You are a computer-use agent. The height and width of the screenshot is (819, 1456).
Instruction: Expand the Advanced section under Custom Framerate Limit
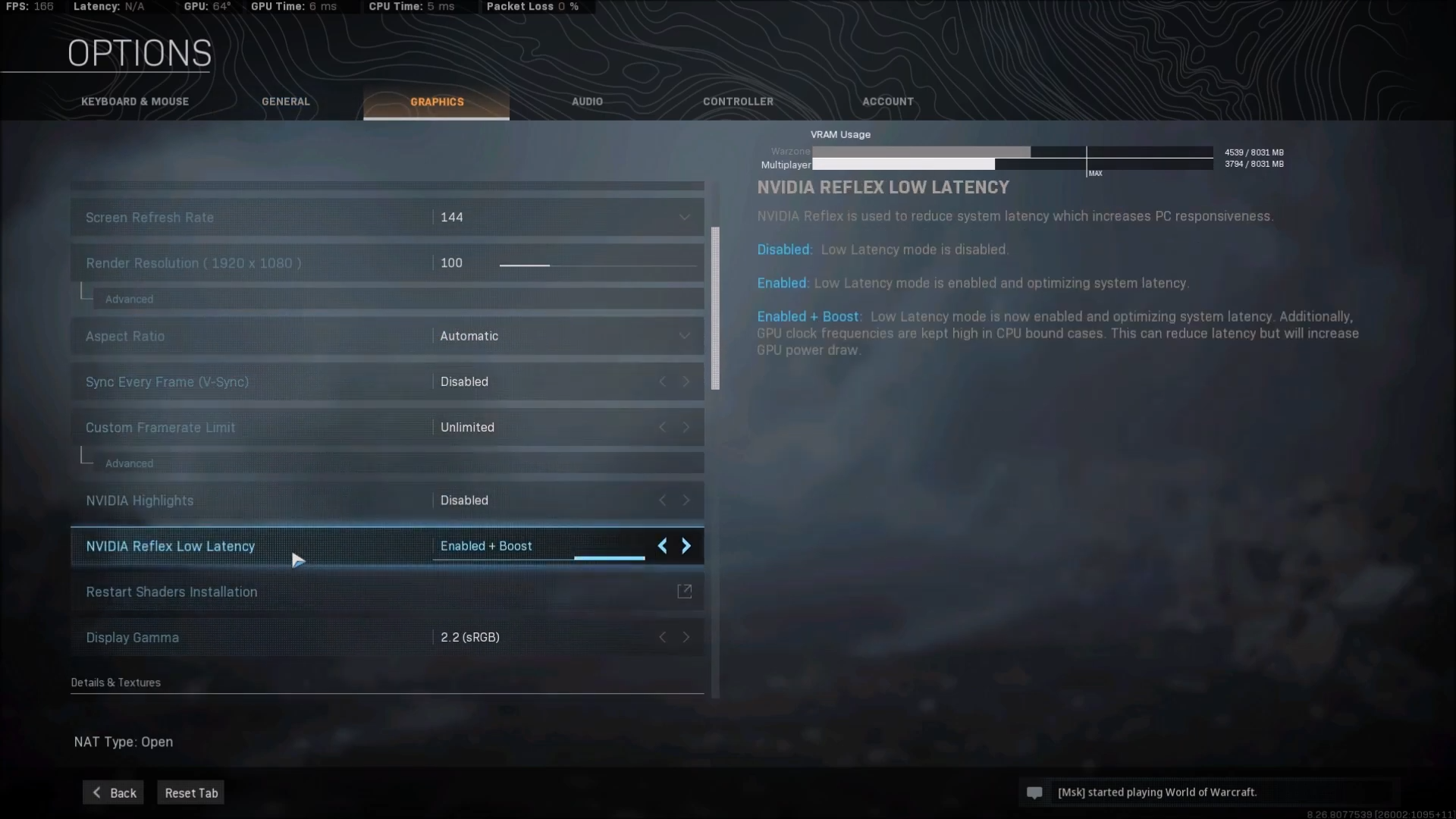[x=129, y=463]
